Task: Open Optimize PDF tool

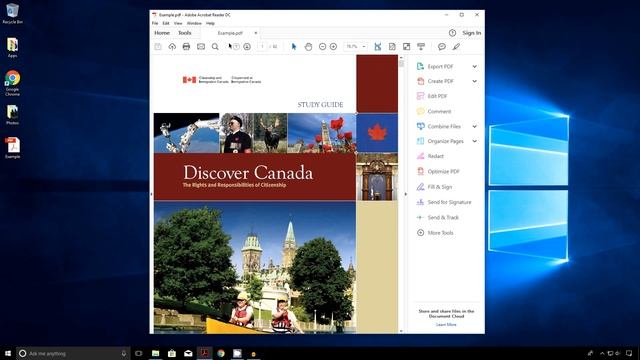Action: [443, 171]
